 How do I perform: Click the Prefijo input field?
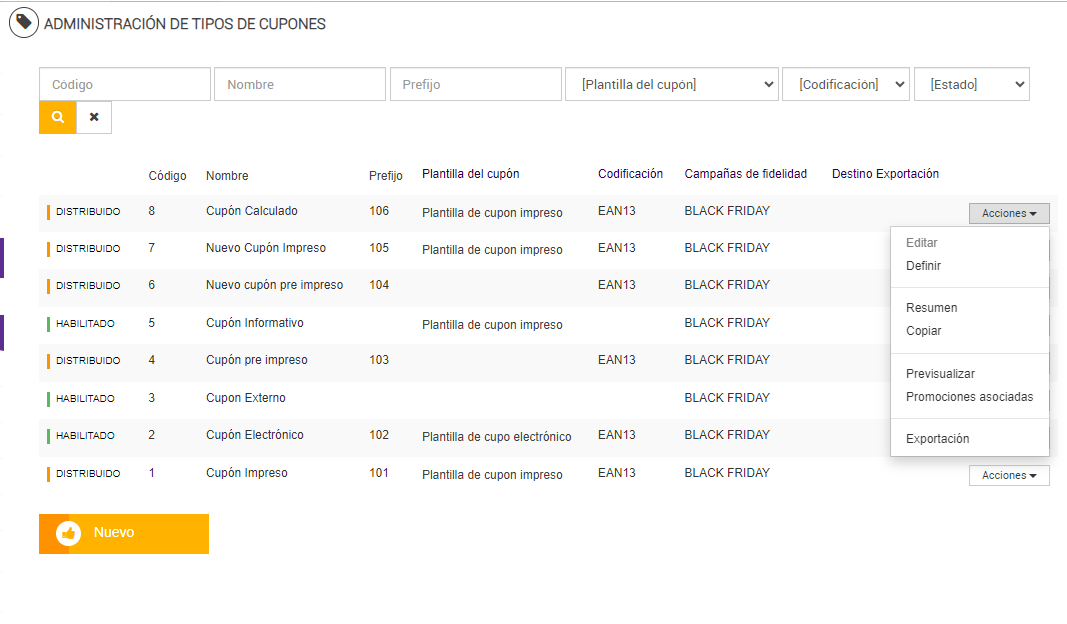pyautogui.click(x=475, y=85)
